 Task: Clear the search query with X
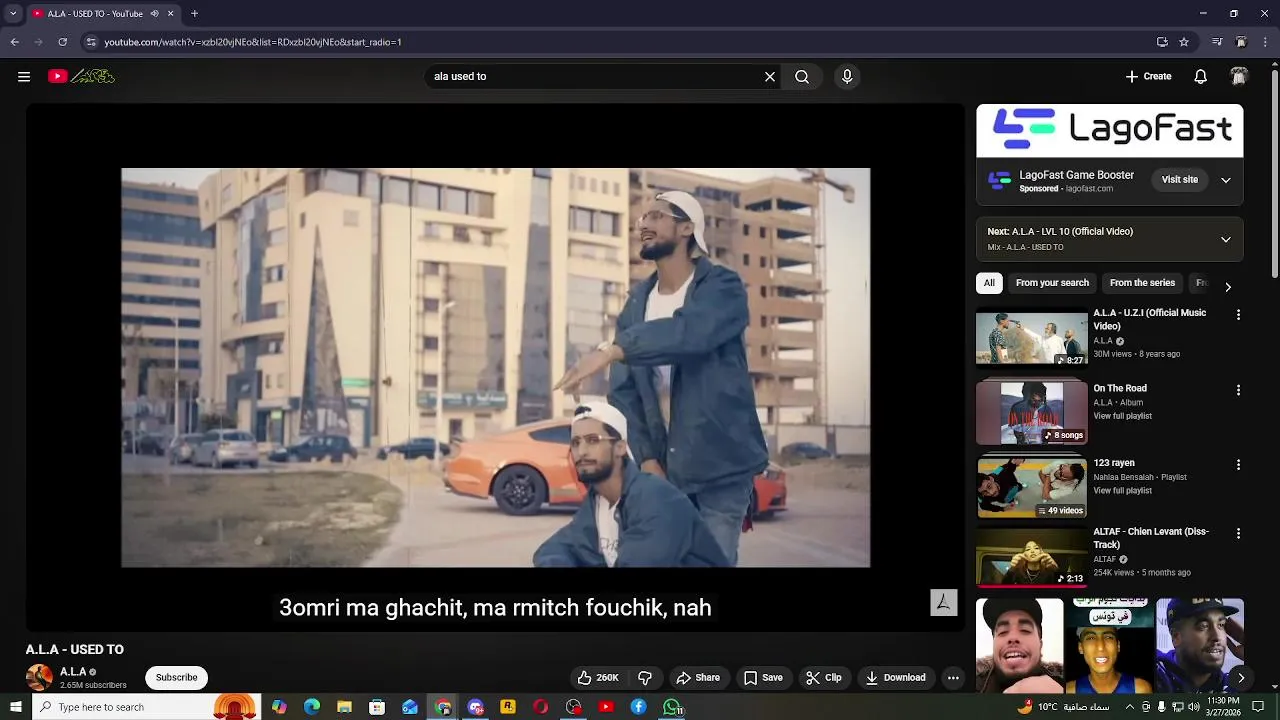(770, 76)
